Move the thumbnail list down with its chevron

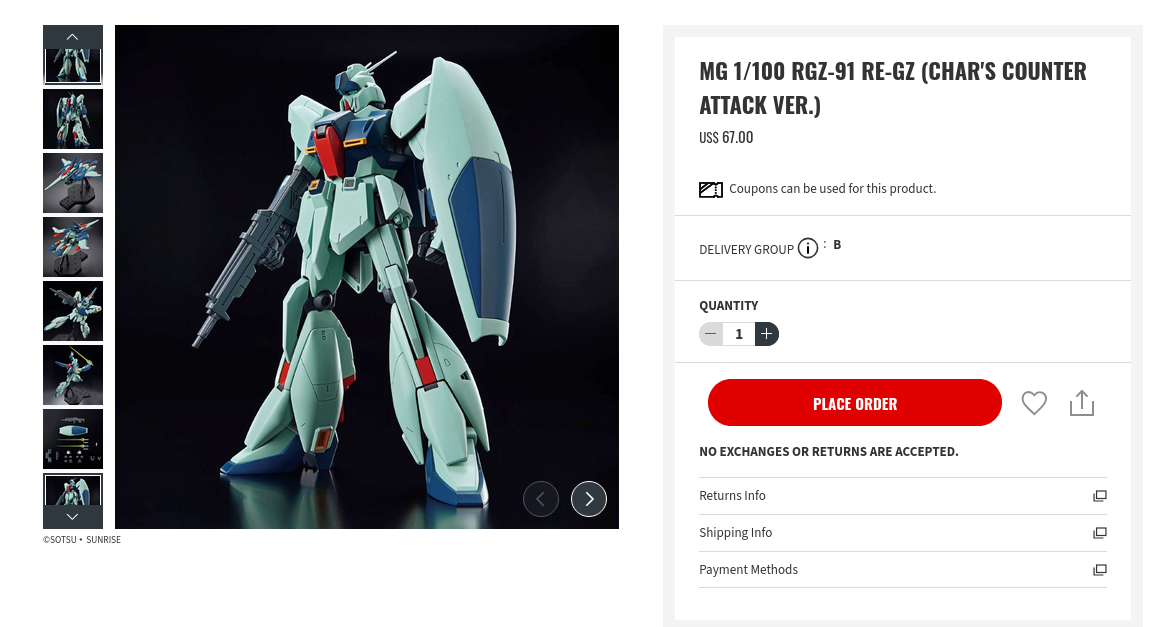[72, 517]
